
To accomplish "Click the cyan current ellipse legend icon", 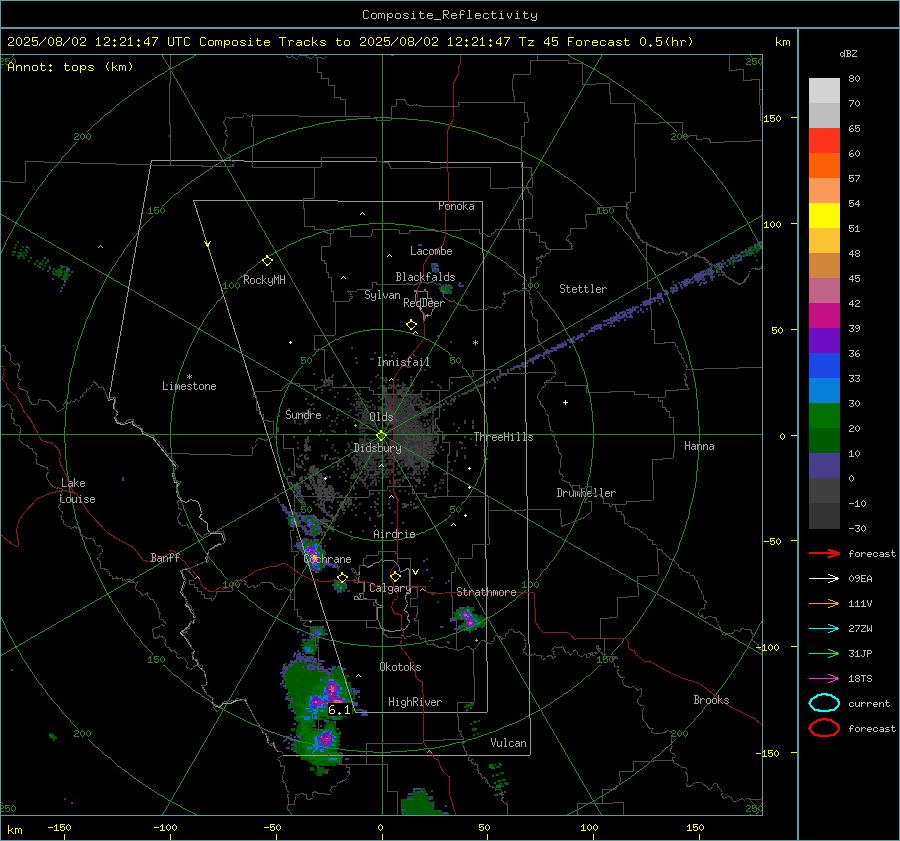I will (x=824, y=703).
